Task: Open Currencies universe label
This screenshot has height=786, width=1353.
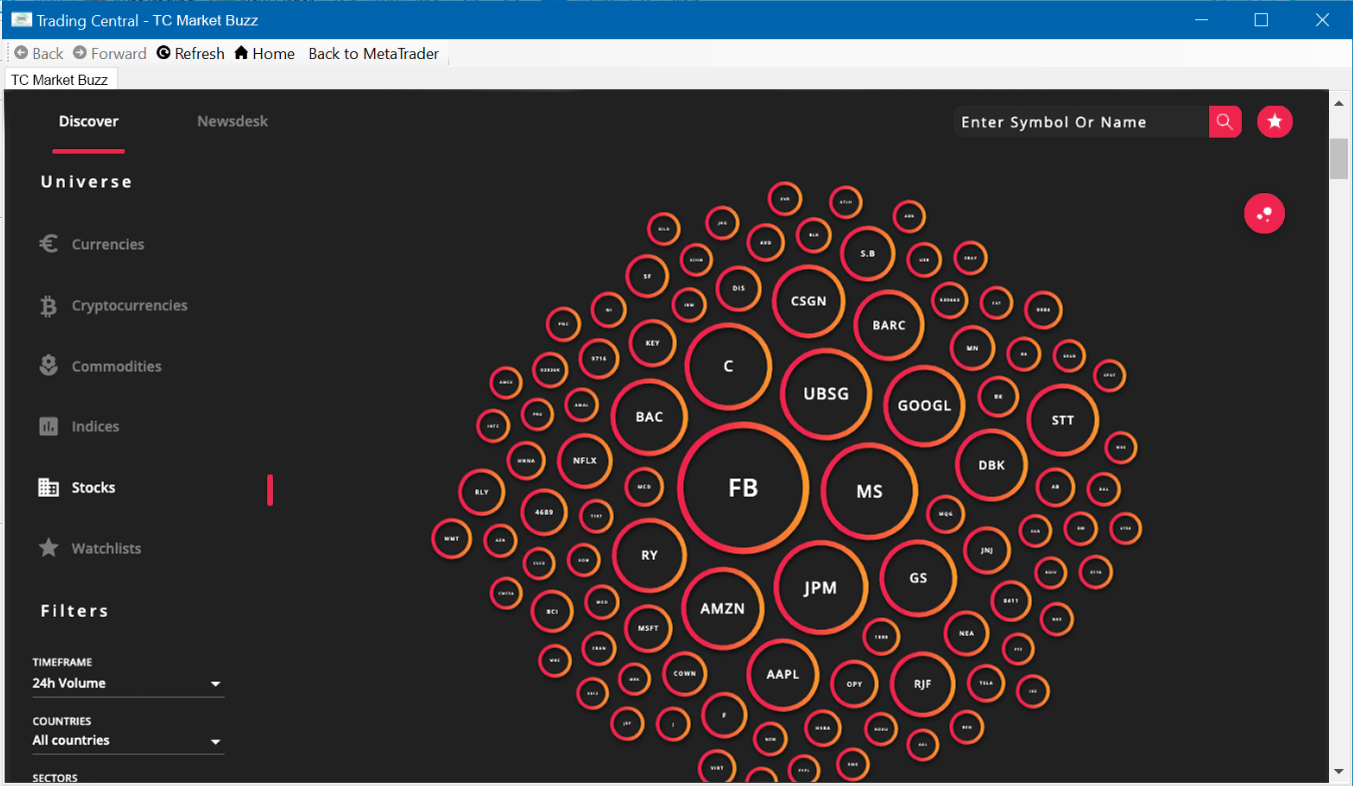Action: pos(108,245)
